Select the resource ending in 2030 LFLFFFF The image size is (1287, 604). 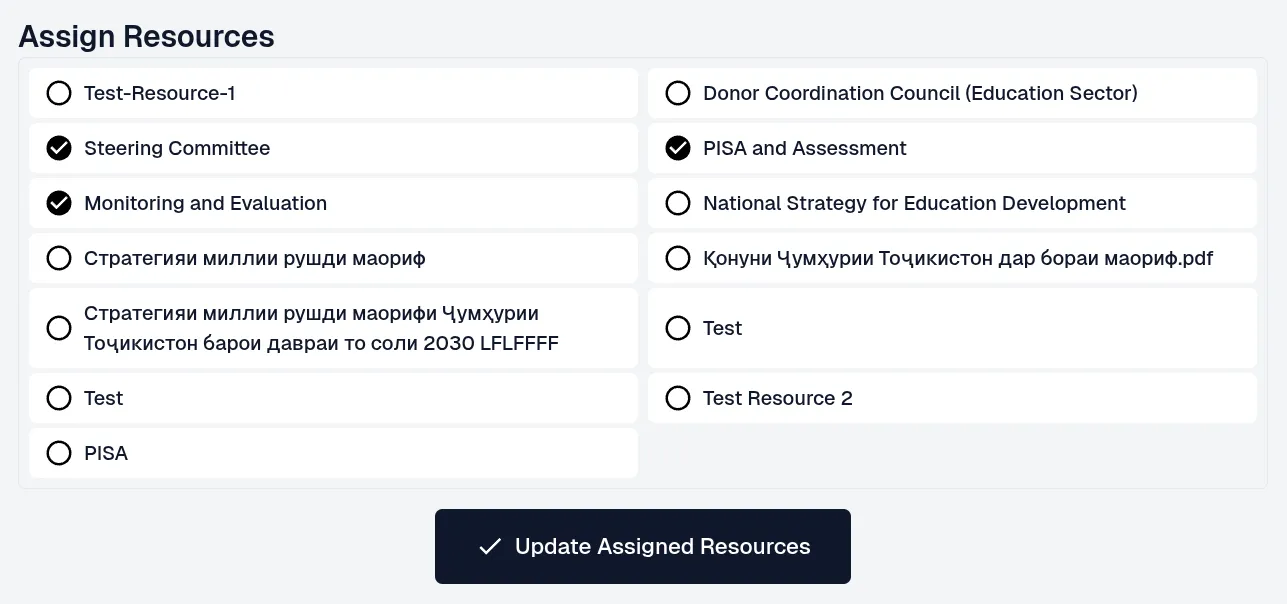59,328
